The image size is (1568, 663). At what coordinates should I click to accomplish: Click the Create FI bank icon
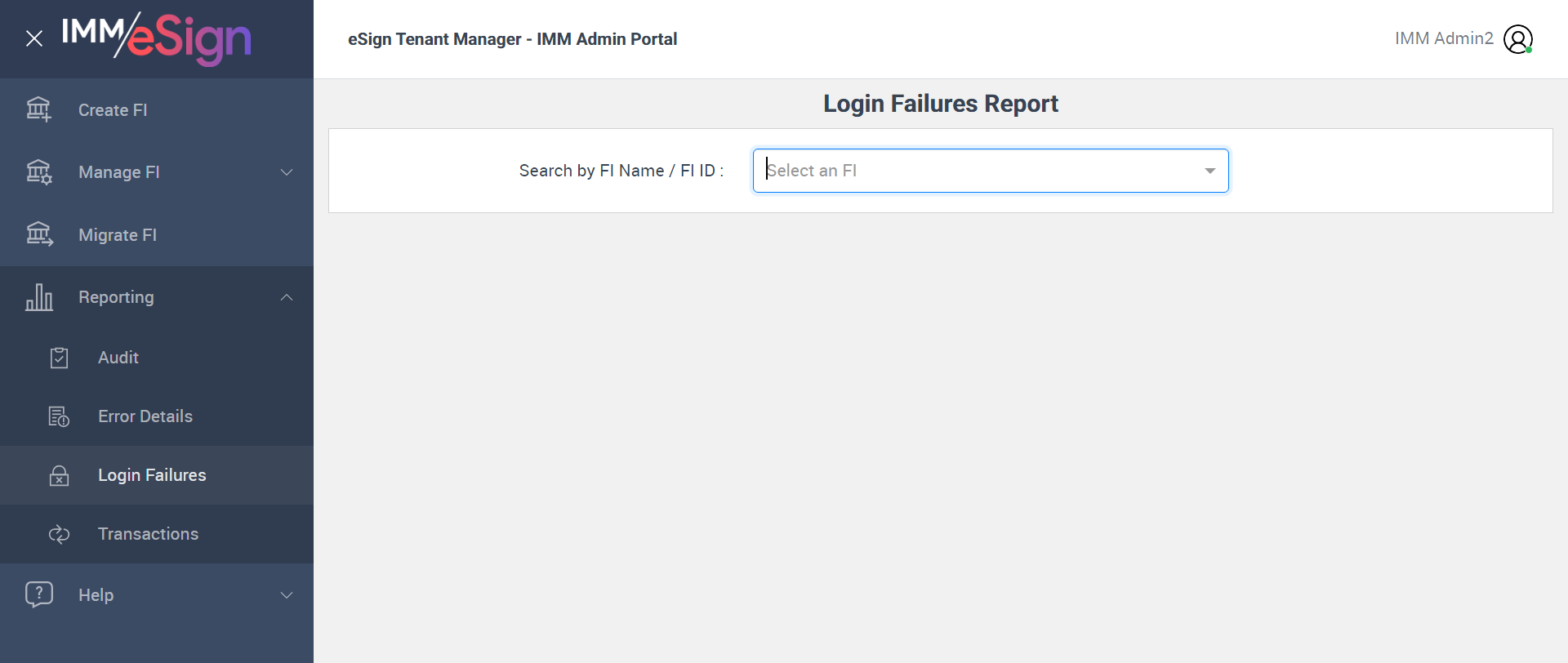tap(38, 109)
